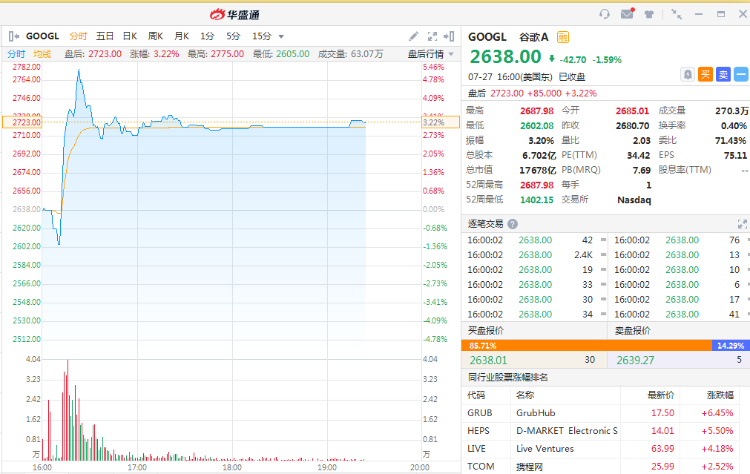Open customer service headset icon
The image size is (750, 474).
pyautogui.click(x=605, y=14)
